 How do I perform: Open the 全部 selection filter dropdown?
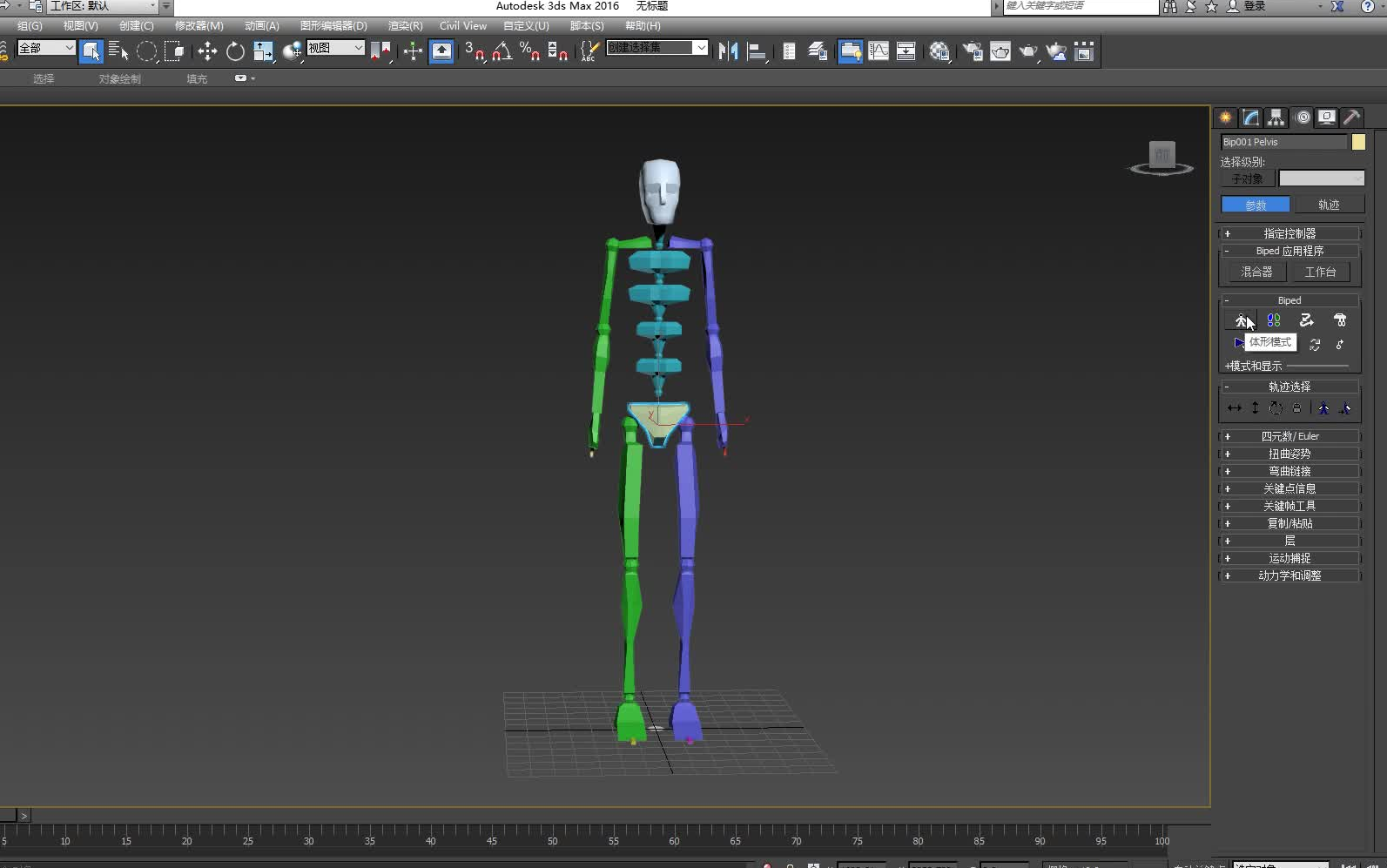pos(46,48)
